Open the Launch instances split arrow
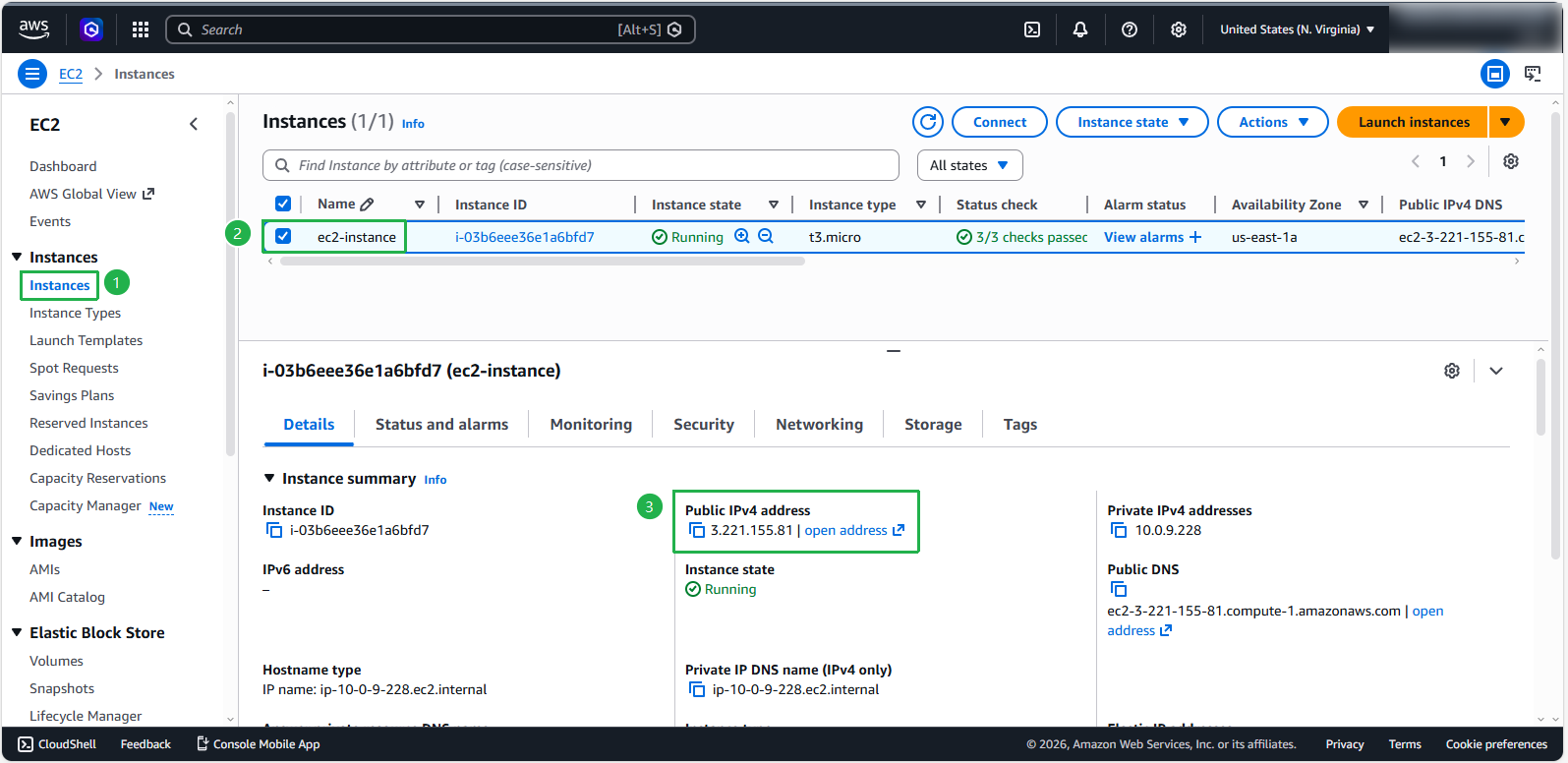This screenshot has width=1568, height=763. tap(1506, 122)
